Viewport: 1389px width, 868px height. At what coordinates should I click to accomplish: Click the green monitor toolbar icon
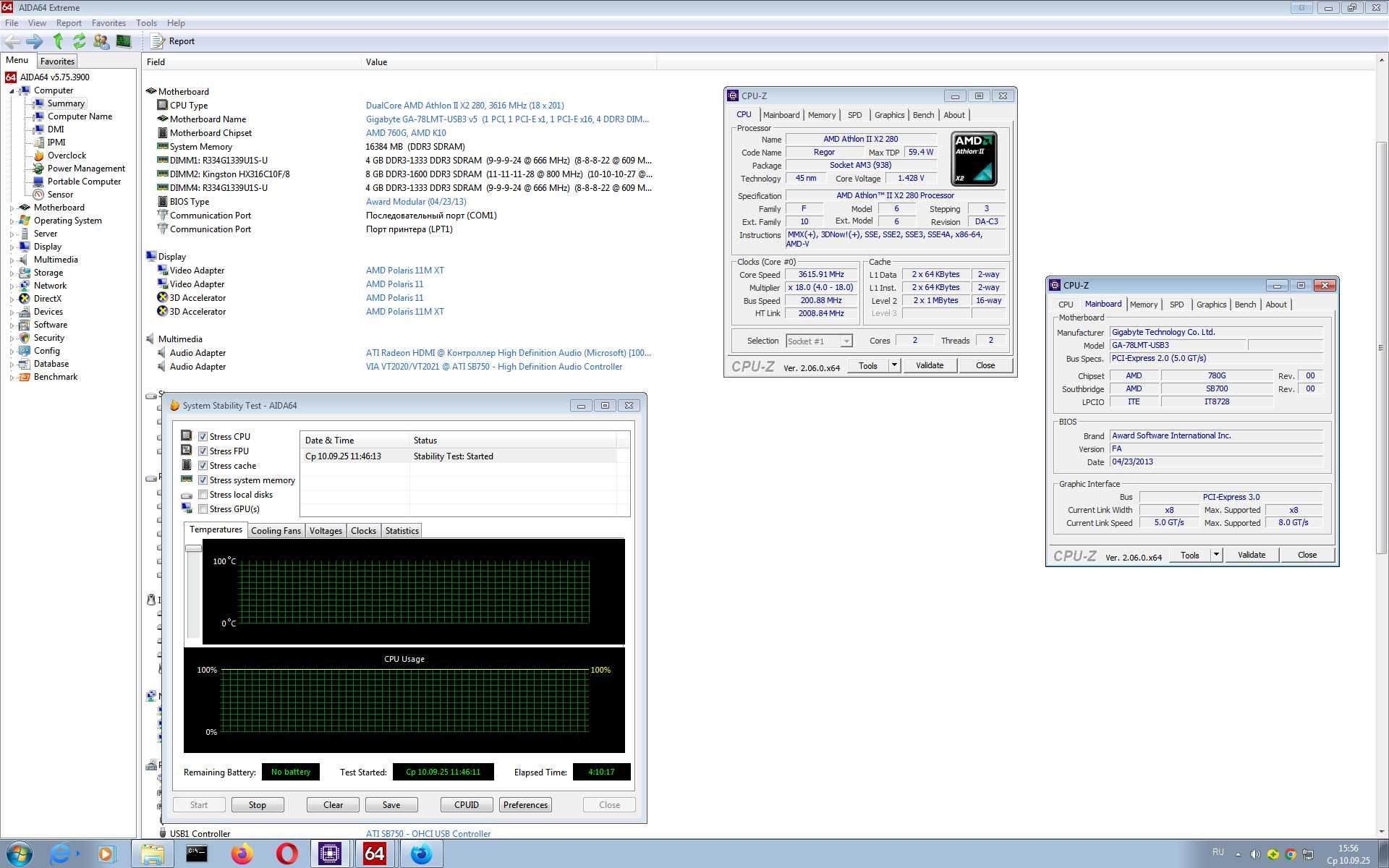(x=124, y=41)
